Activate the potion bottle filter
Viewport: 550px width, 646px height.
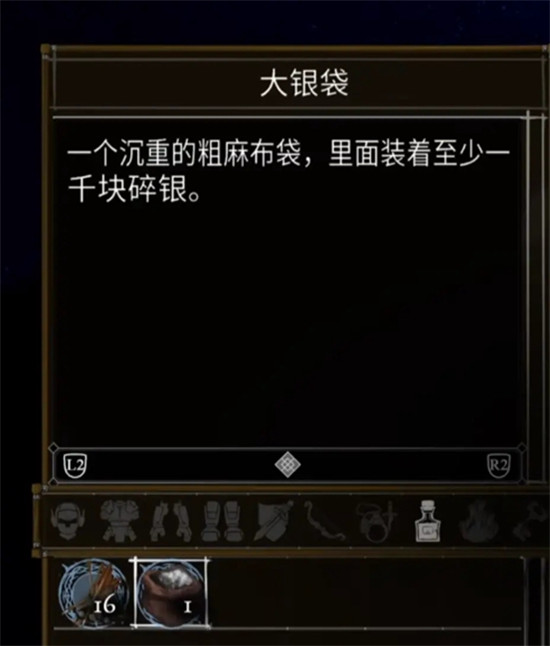[428, 521]
